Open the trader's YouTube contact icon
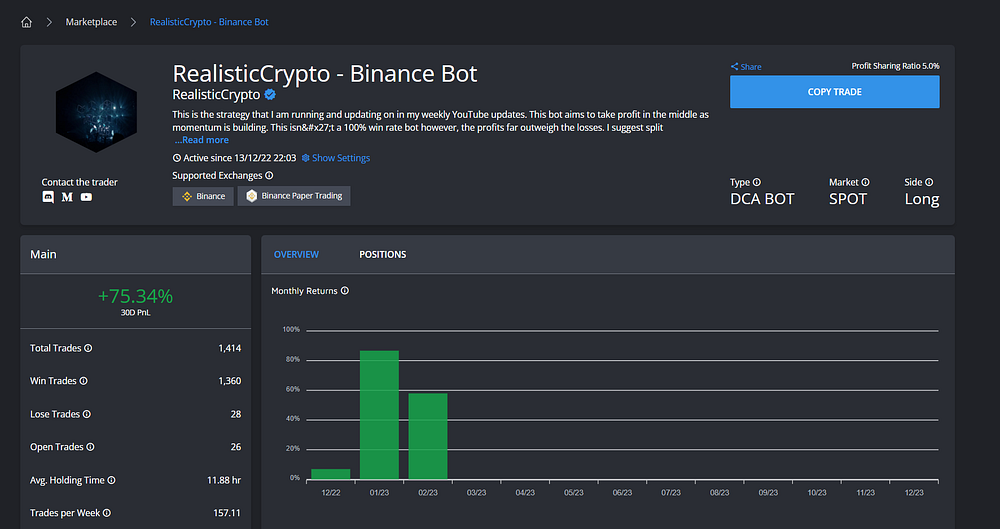Viewport: 1000px width, 529px height. tap(86, 197)
